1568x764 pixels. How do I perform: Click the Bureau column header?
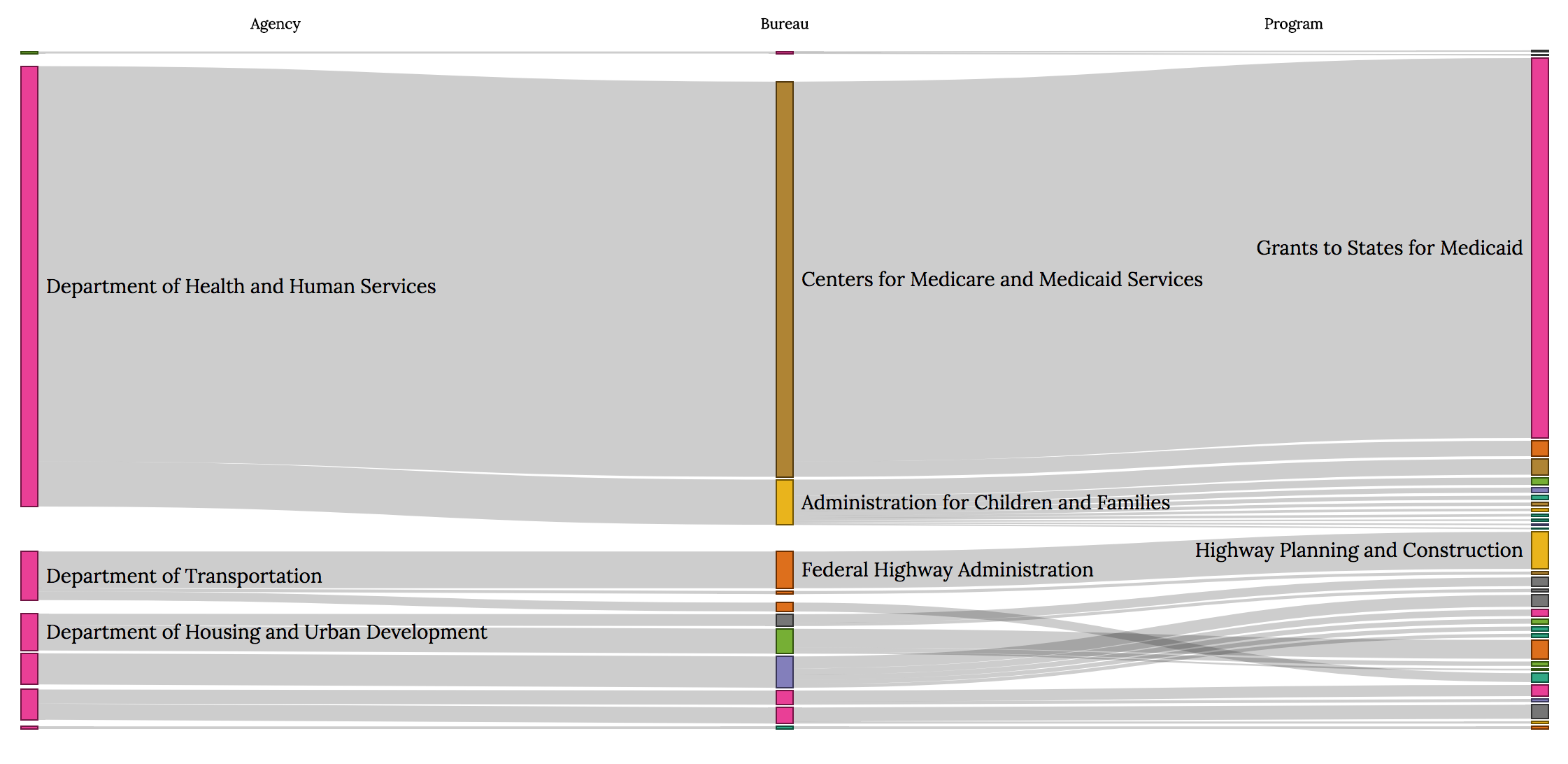click(784, 24)
